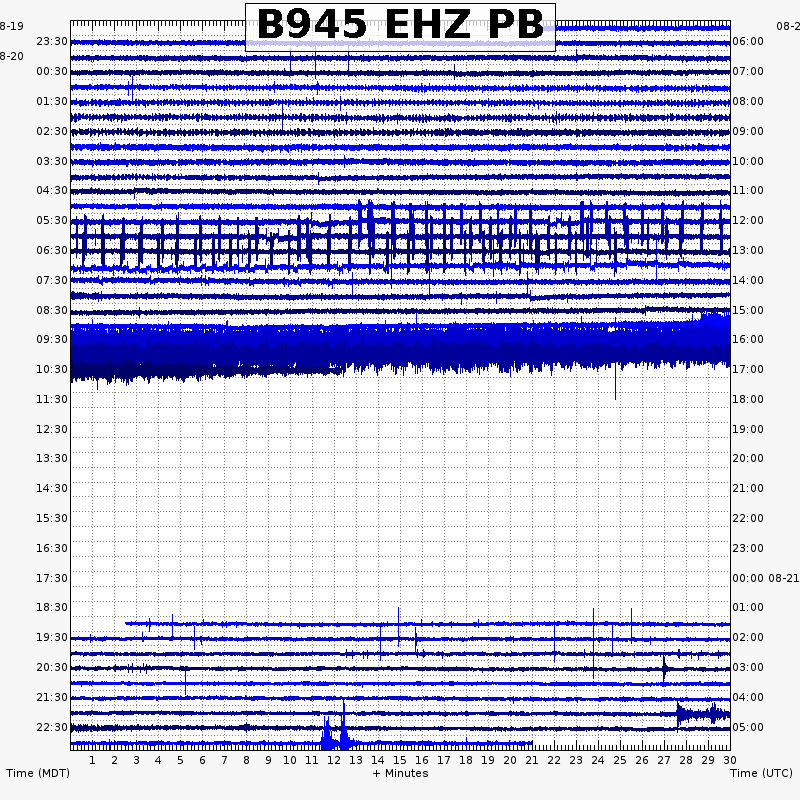Click minute 12 on bottom axis
Screen dimensions: 800x800
(334, 760)
